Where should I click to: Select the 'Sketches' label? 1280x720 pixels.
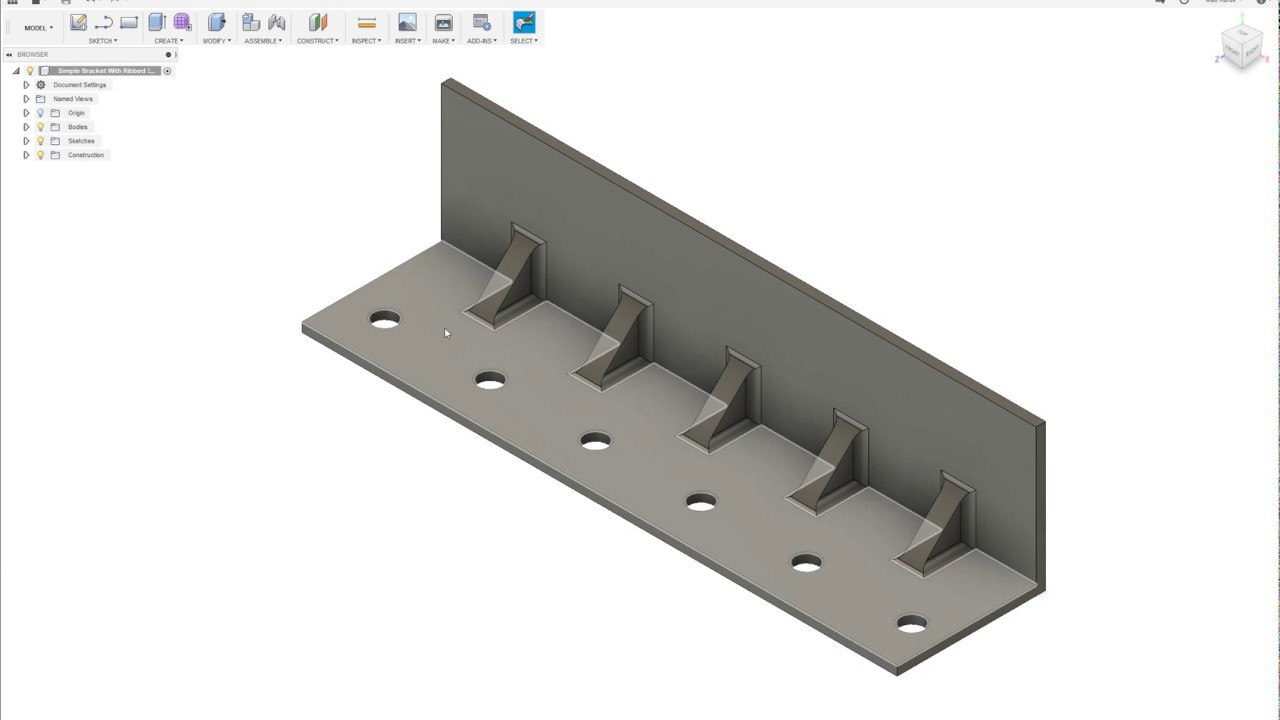point(81,141)
